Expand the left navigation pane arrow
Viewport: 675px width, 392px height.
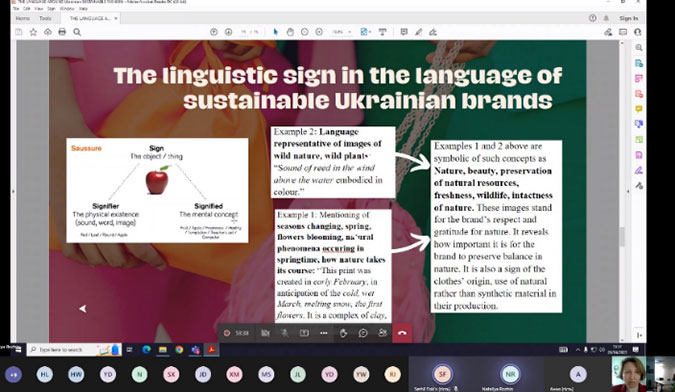tap(13, 191)
